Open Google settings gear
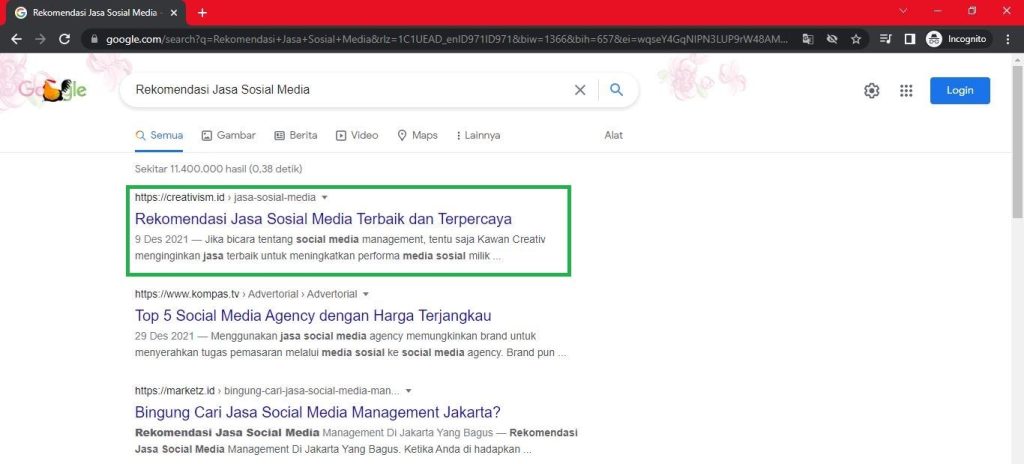This screenshot has width=1024, height=464. (871, 91)
